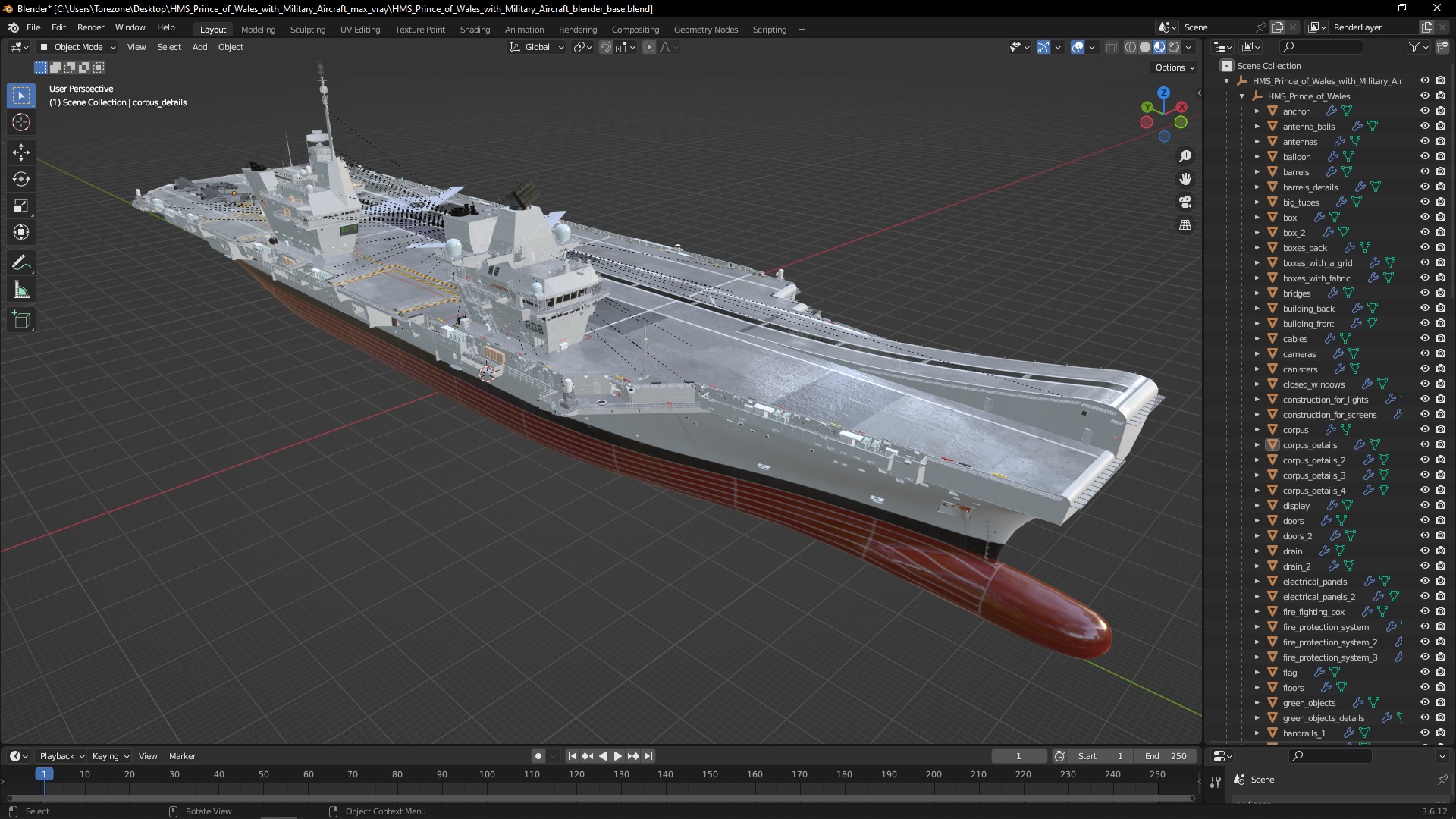Click the Blender logo icon
1456x819 pixels.
tap(13, 27)
